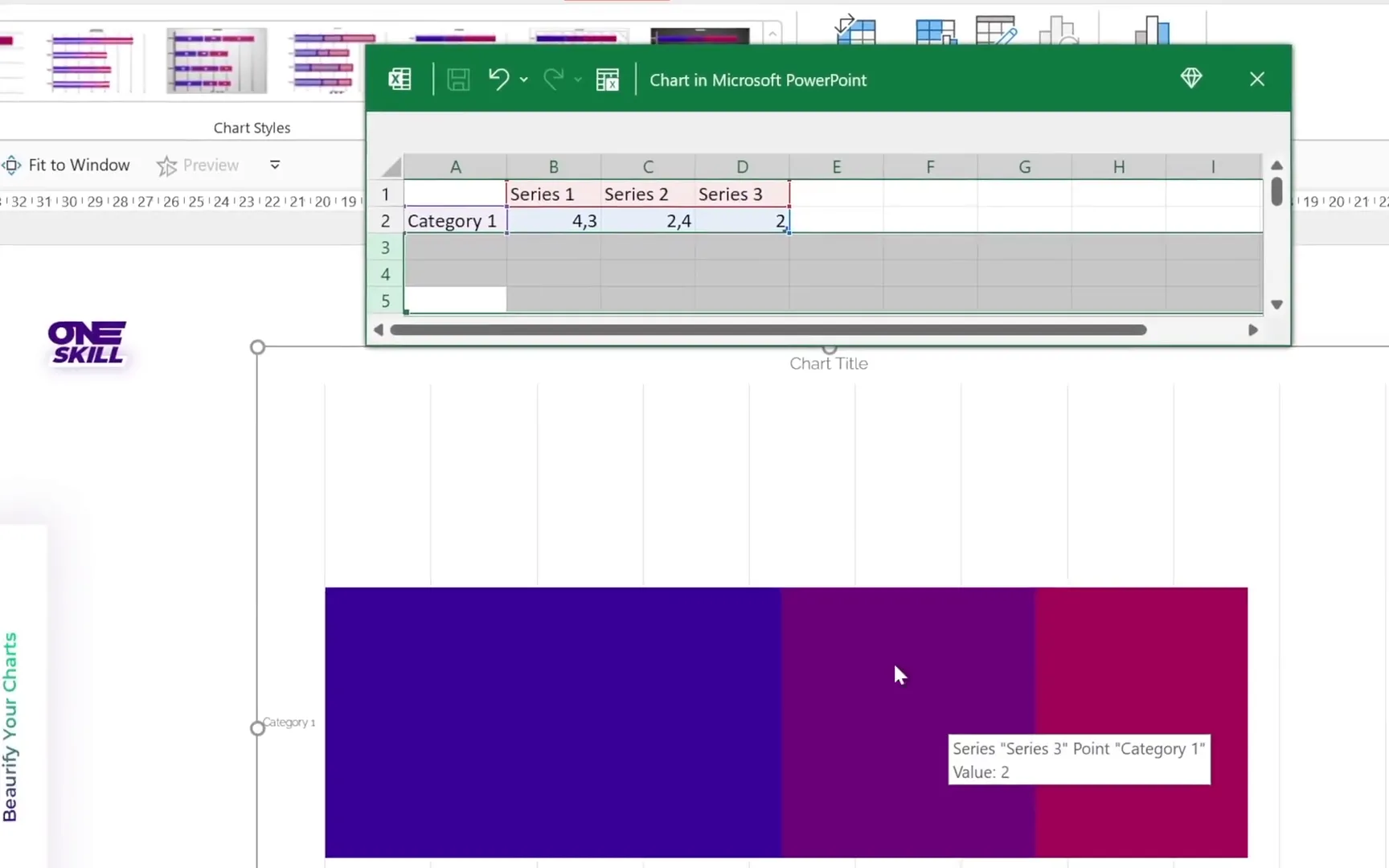
Task: Select the cell containing 2,4
Action: tap(648, 220)
